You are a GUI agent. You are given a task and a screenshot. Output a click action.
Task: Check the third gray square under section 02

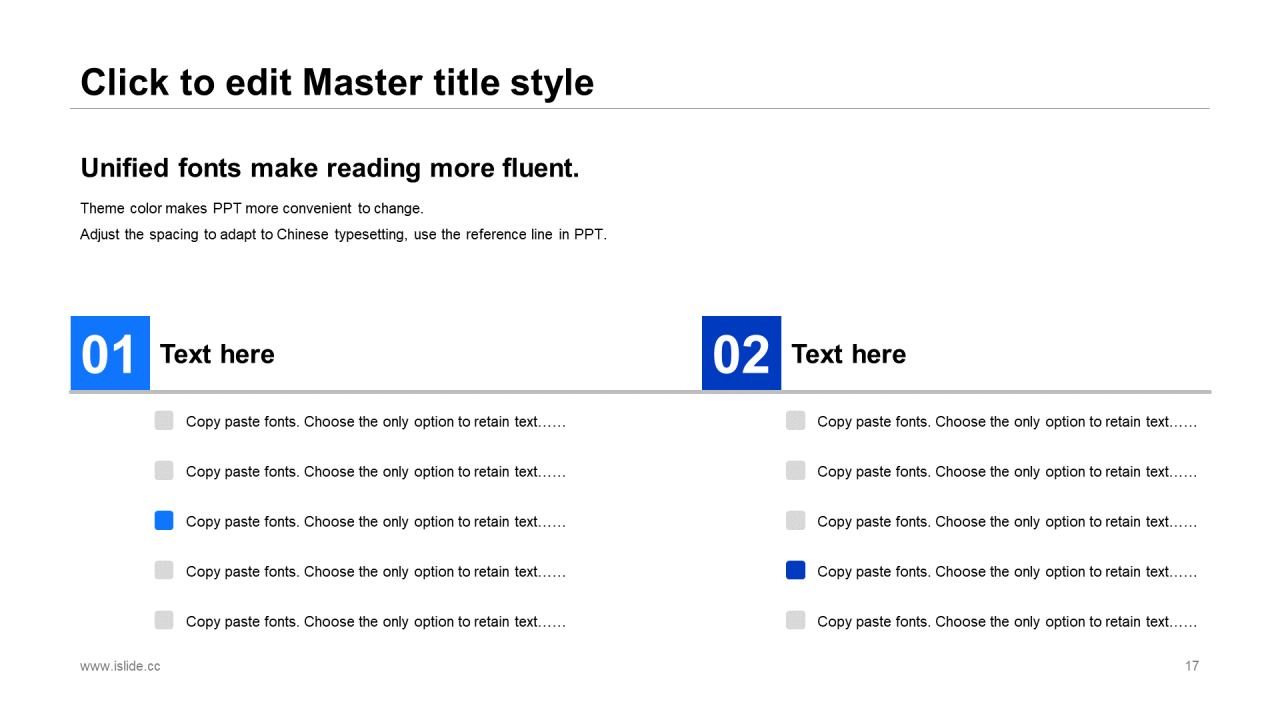[795, 520]
